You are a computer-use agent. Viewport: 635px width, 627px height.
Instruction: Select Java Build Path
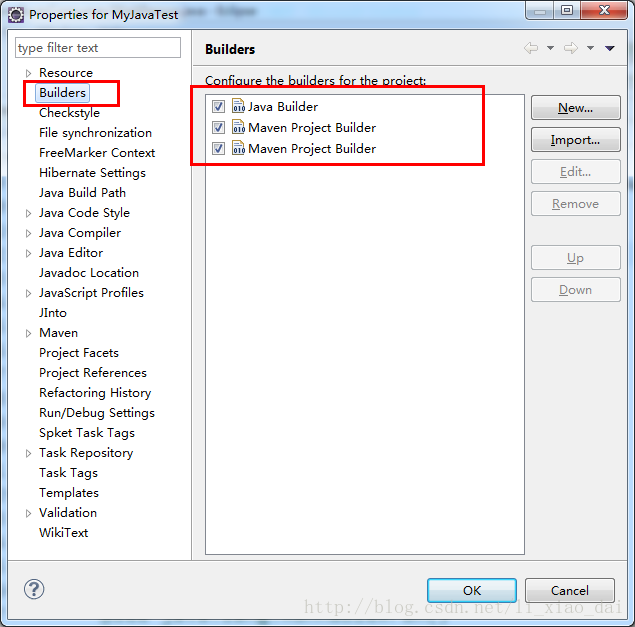(82, 192)
